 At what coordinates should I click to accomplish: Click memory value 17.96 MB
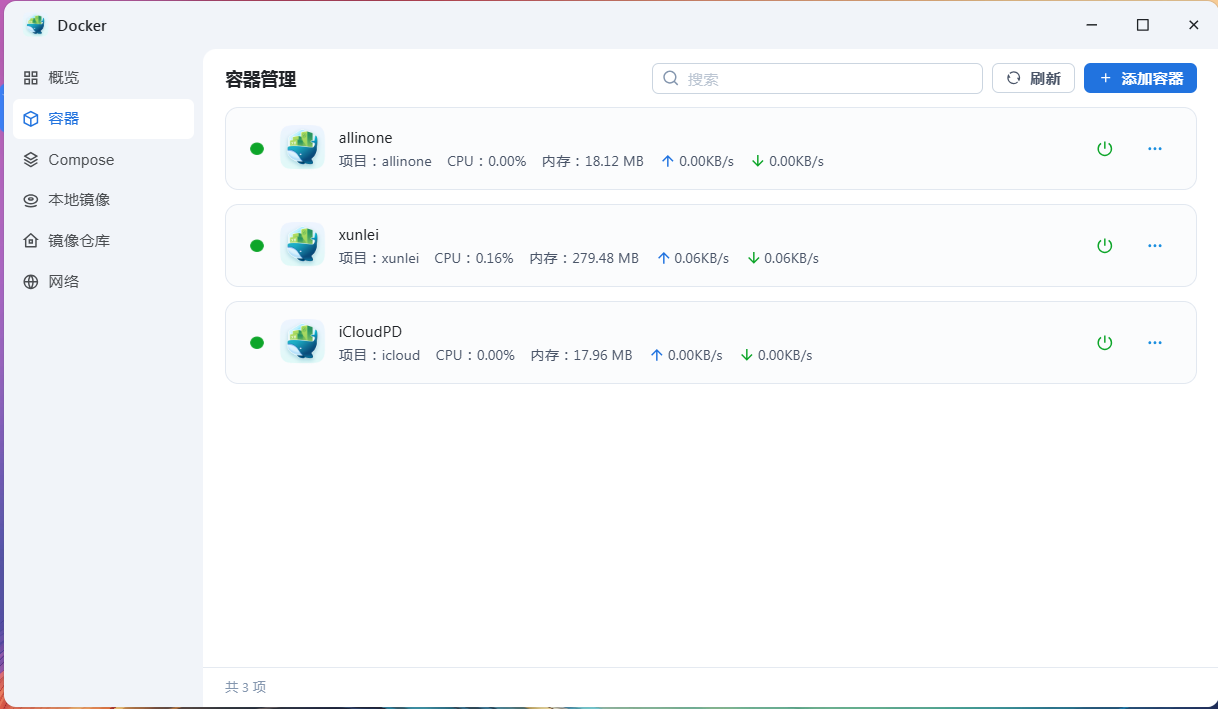603,355
